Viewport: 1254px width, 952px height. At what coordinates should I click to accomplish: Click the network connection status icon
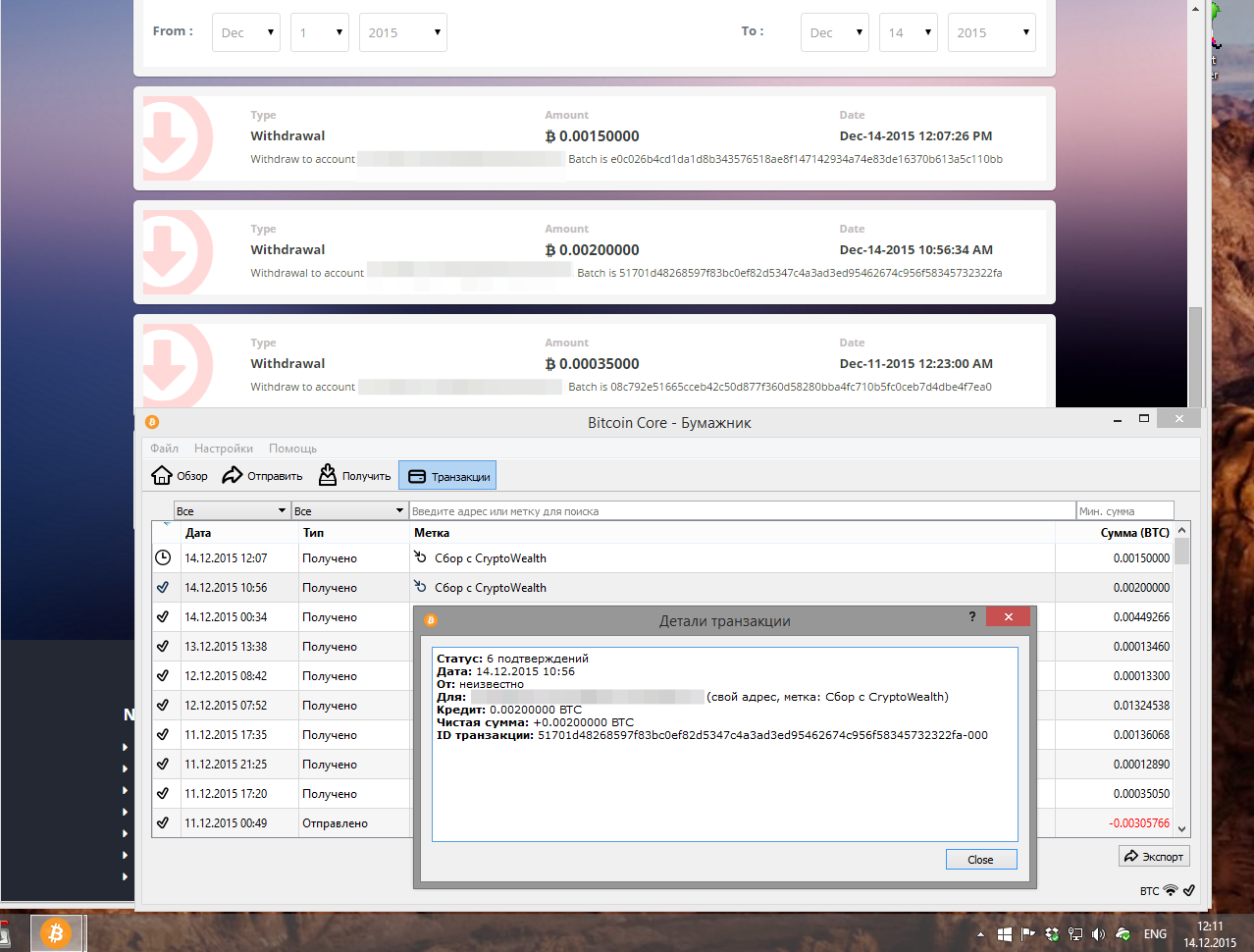tap(1170, 891)
